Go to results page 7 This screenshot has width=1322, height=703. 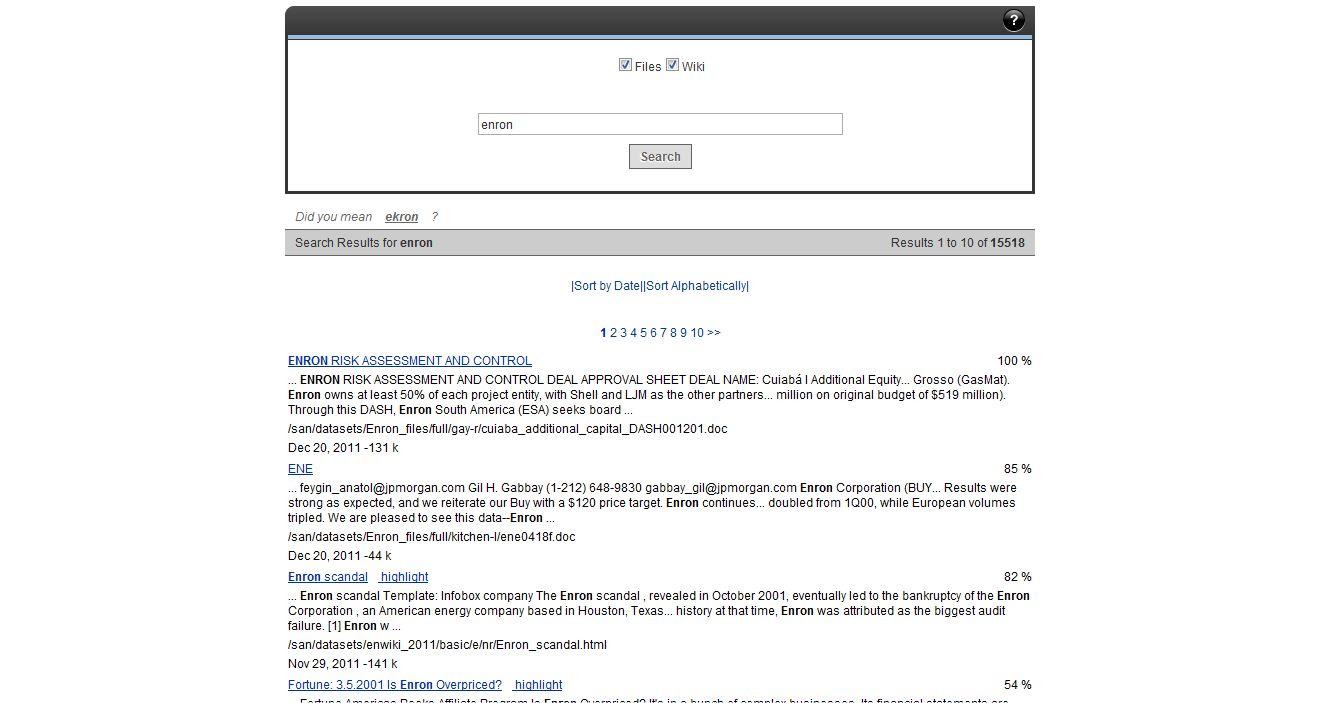pyautogui.click(x=664, y=333)
